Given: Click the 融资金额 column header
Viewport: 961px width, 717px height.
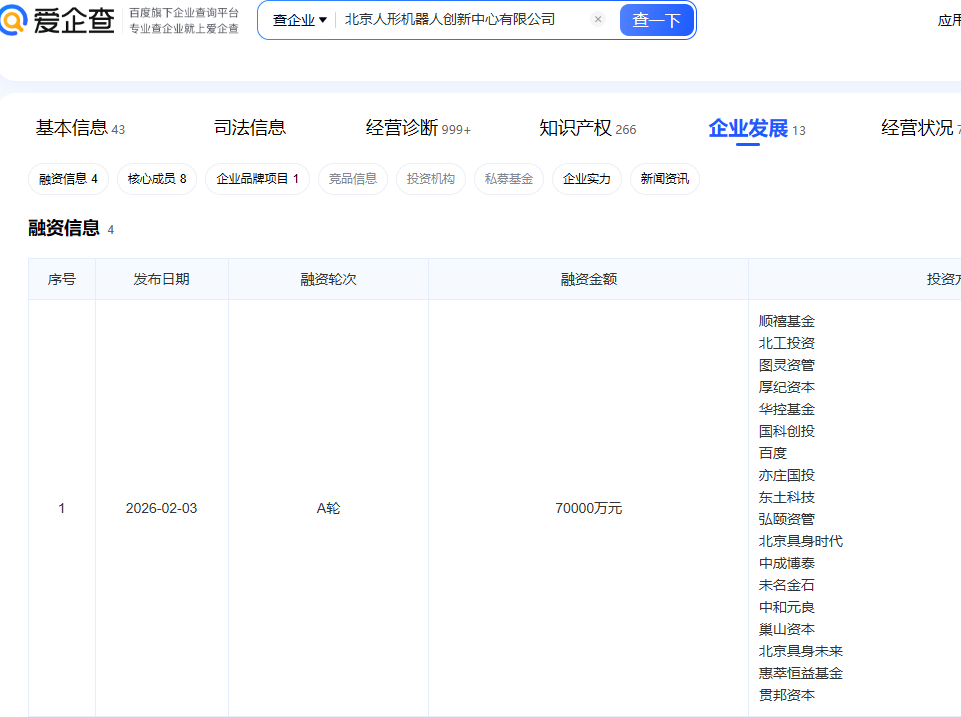Looking at the screenshot, I should click(x=588, y=279).
